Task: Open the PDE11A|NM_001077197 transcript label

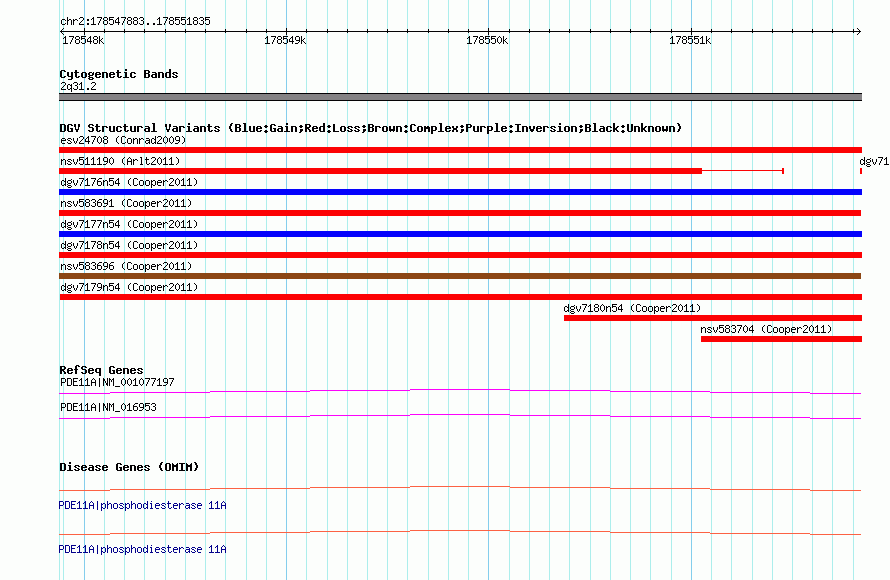Action: coord(117,383)
